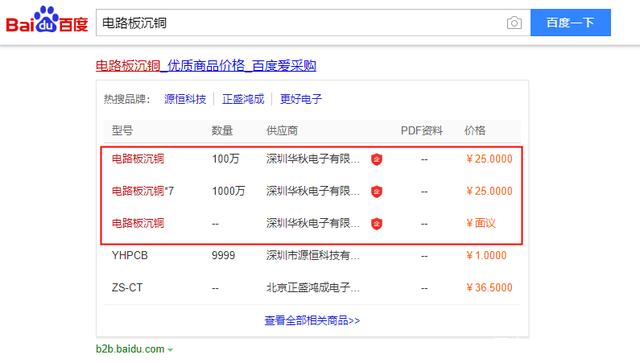Click the 价格 column header

(x=475, y=131)
